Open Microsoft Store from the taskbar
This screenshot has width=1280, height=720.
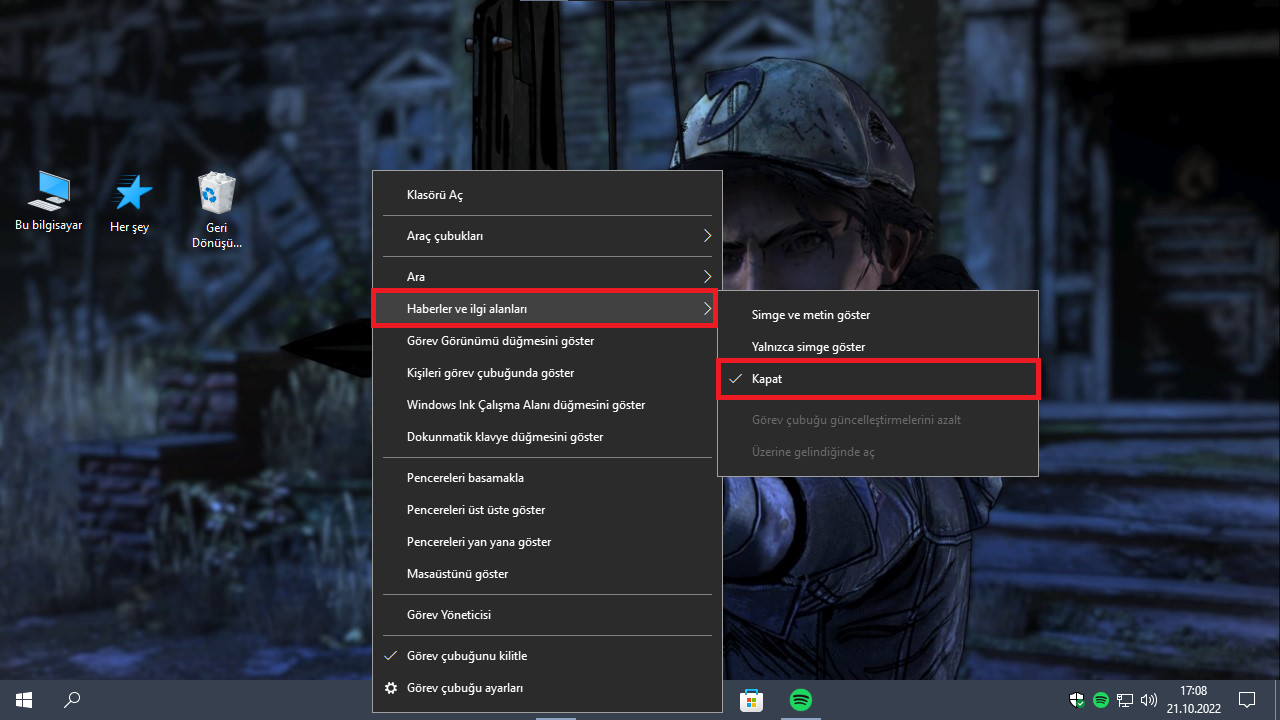751,700
